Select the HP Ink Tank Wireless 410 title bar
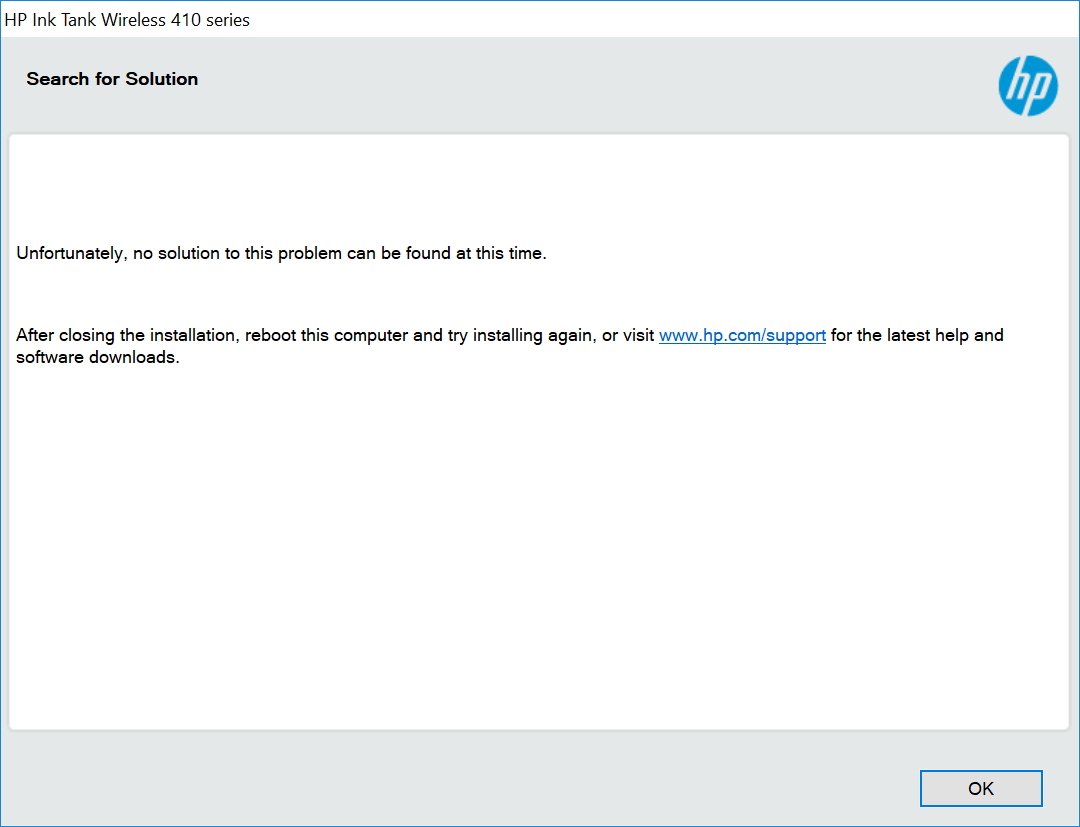1080x827 pixels. (128, 19)
